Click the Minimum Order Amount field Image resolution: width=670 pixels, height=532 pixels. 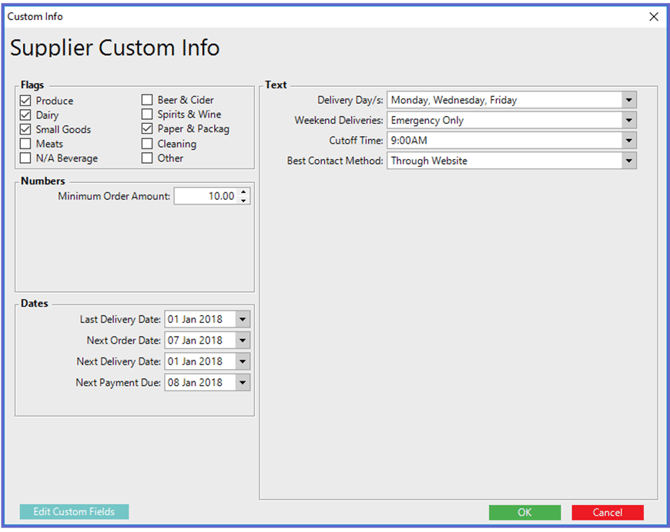coord(205,197)
